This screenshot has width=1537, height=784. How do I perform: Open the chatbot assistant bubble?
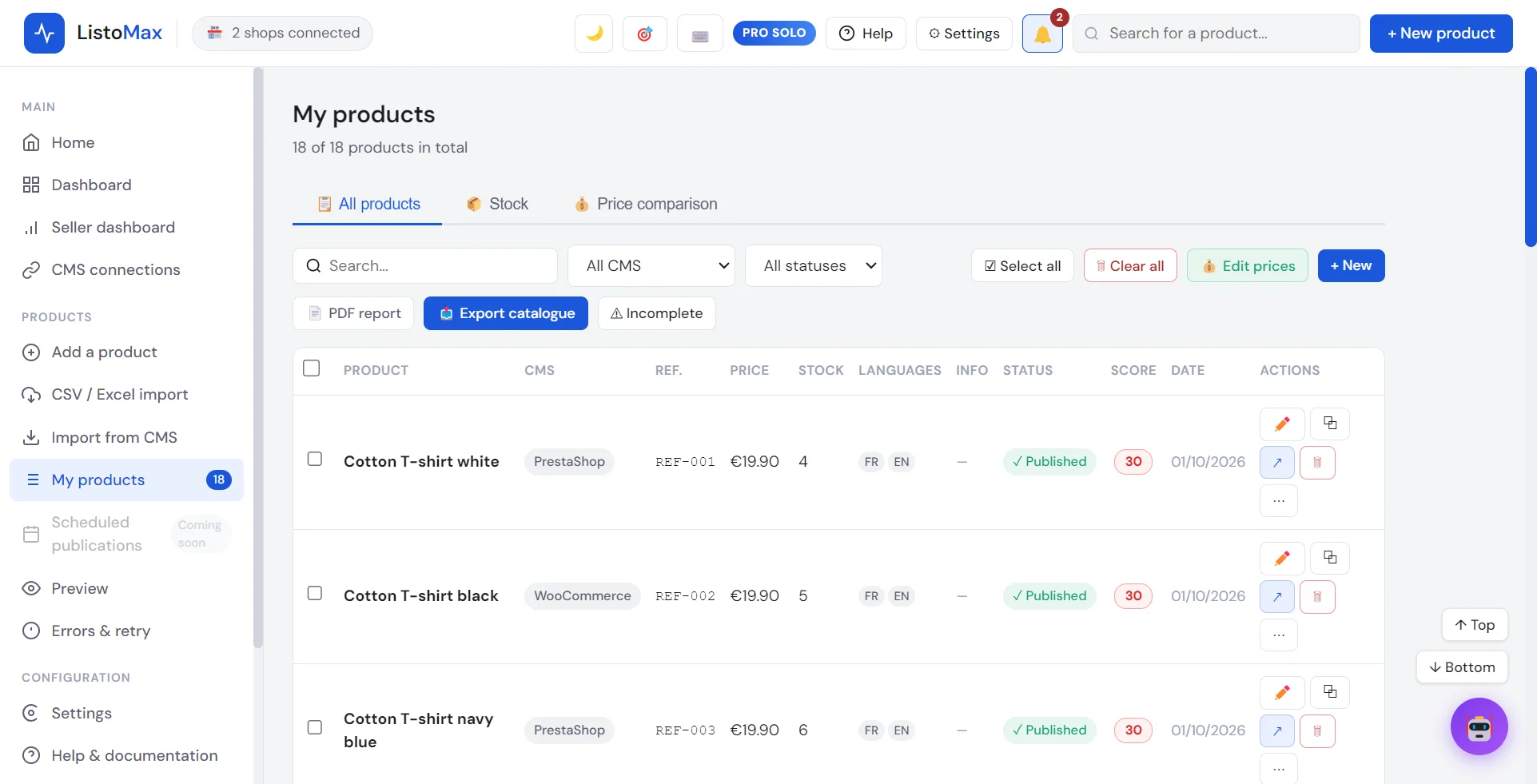click(1479, 726)
